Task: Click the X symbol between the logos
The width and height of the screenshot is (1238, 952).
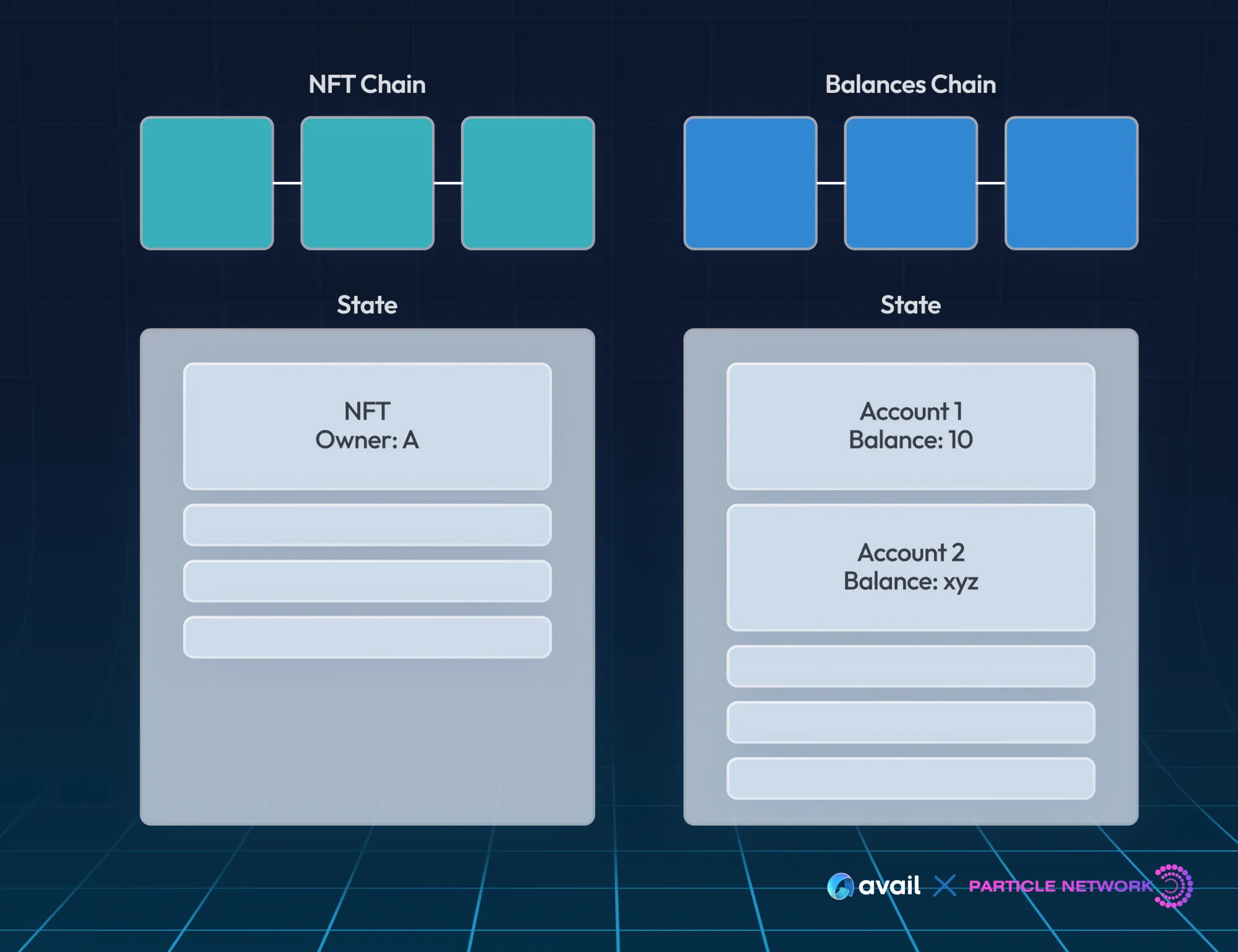Action: [945, 886]
